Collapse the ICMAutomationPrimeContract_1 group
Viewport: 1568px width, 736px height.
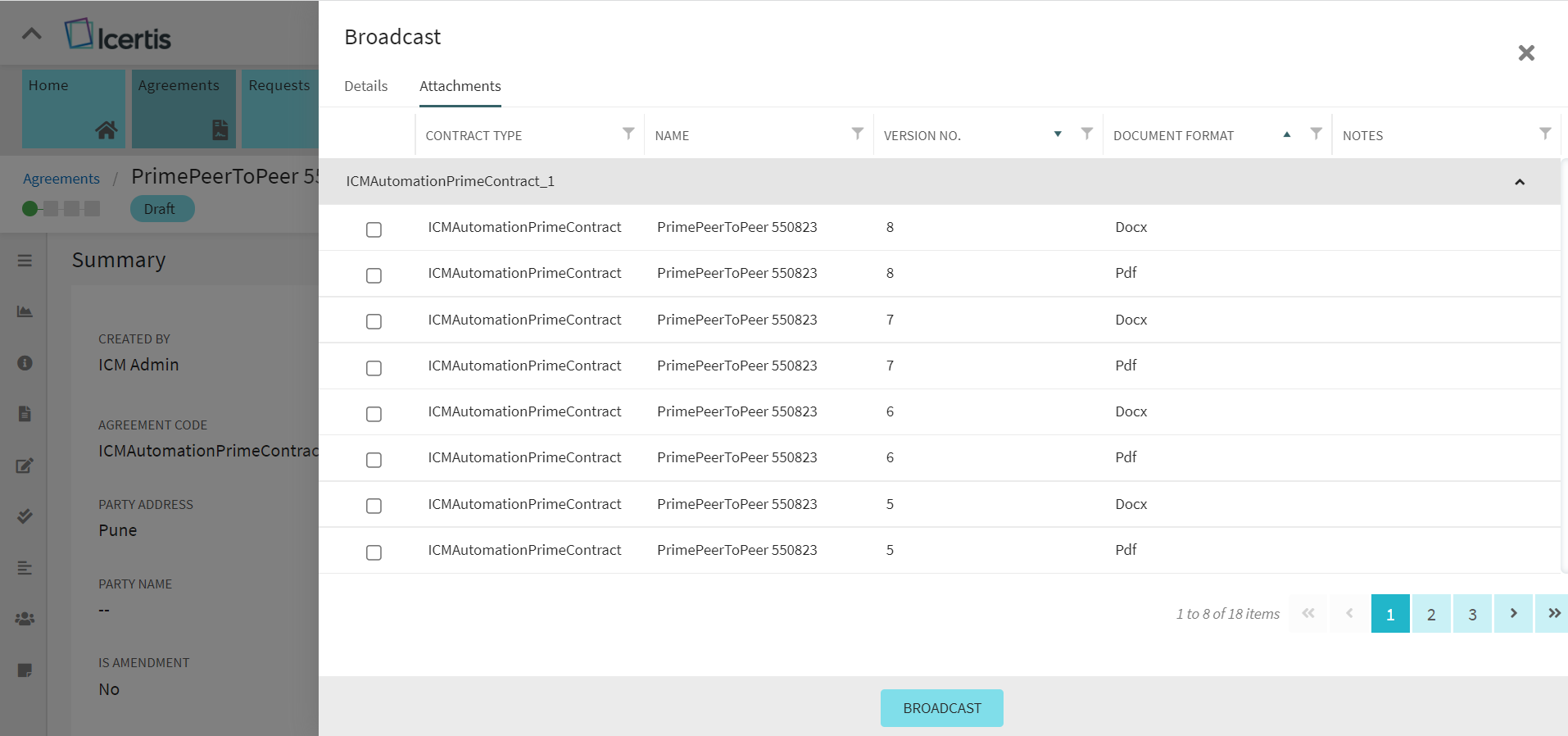click(x=1519, y=182)
